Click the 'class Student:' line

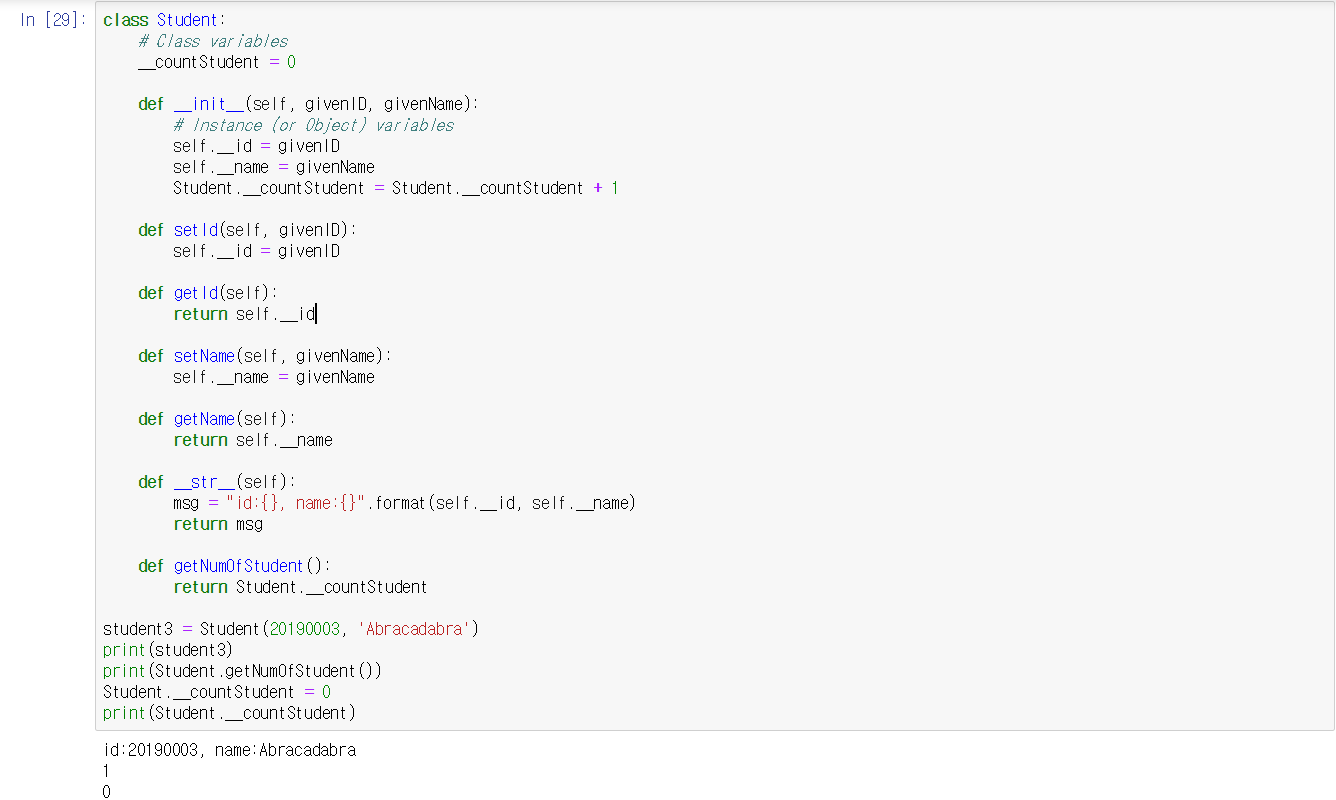(x=164, y=20)
